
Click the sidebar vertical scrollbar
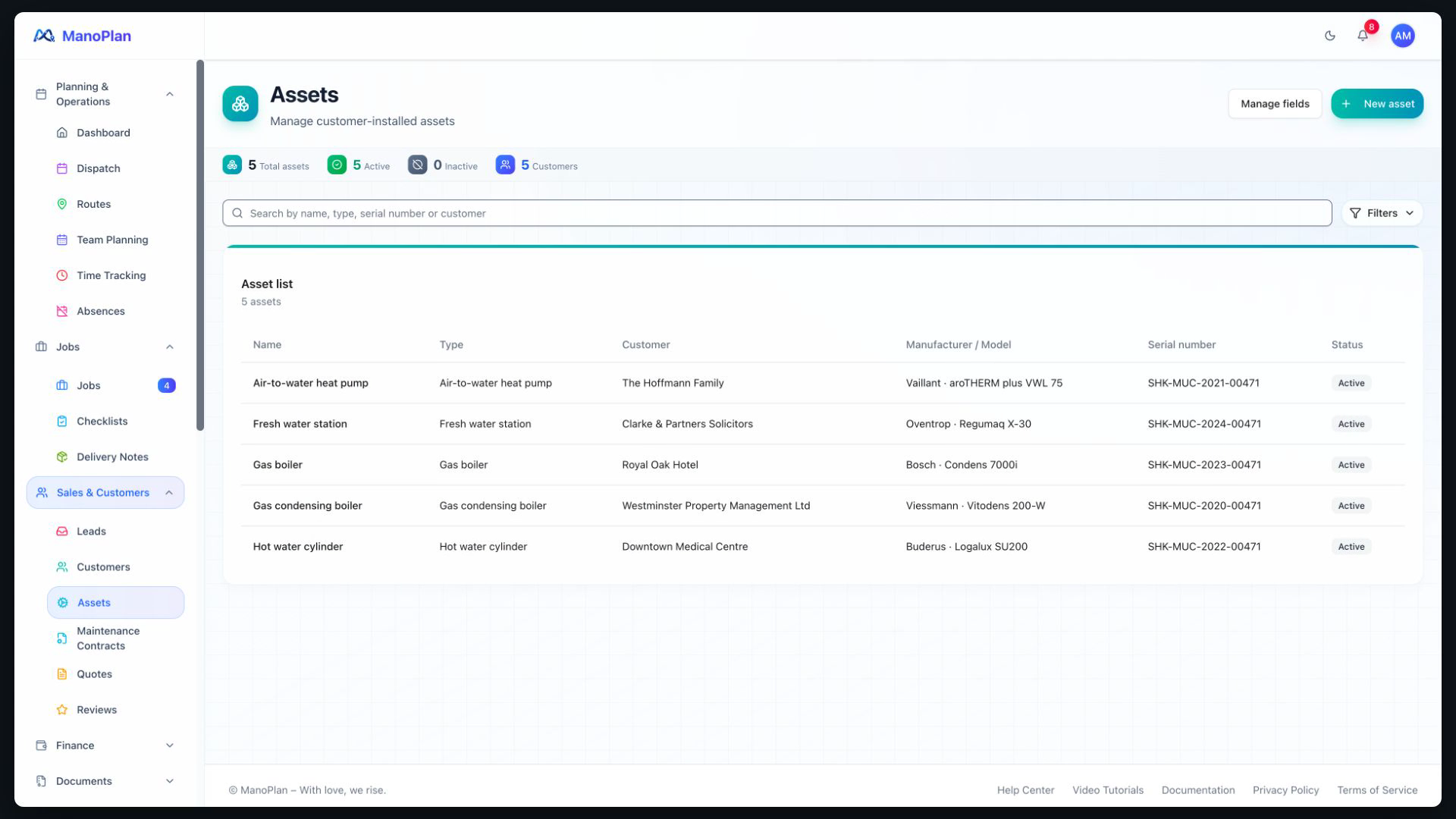pos(200,245)
